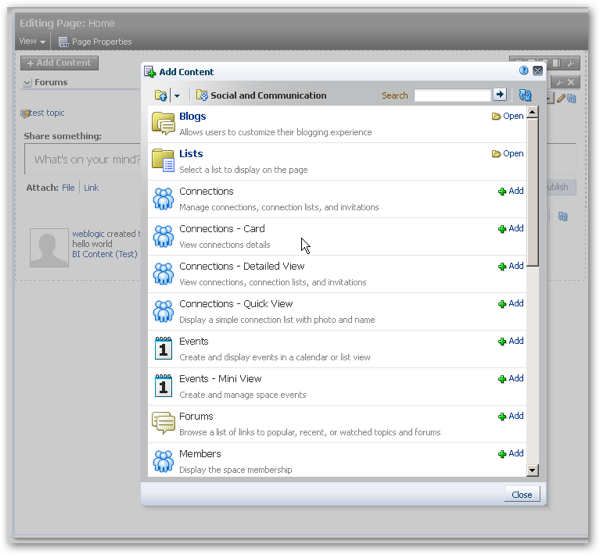This screenshot has width=600, height=555.
Task: Add the Events - Mini View component
Action: click(510, 379)
